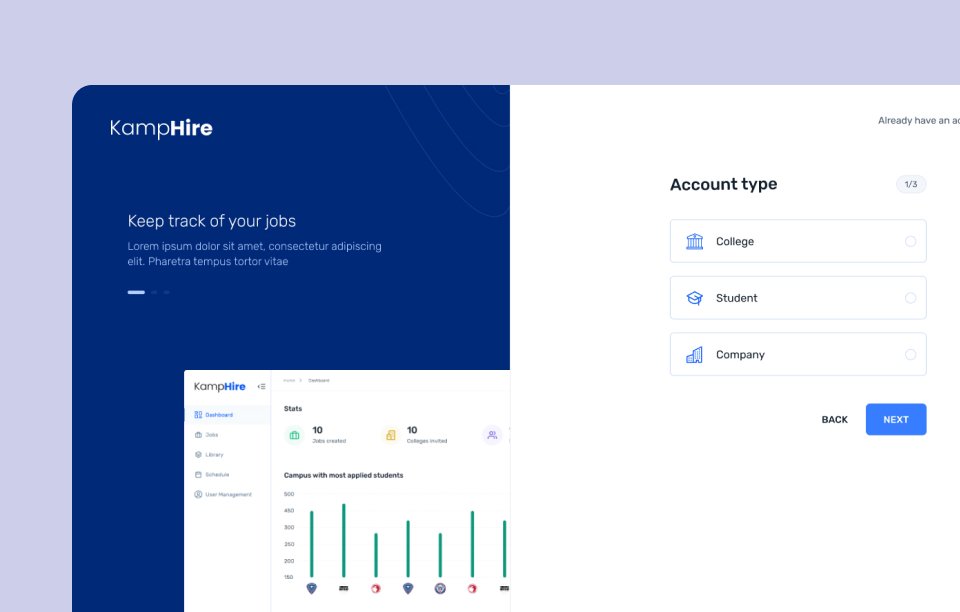The width and height of the screenshot is (960, 612).
Task: Open Dashboard in preview sidebar
Action: point(227,415)
